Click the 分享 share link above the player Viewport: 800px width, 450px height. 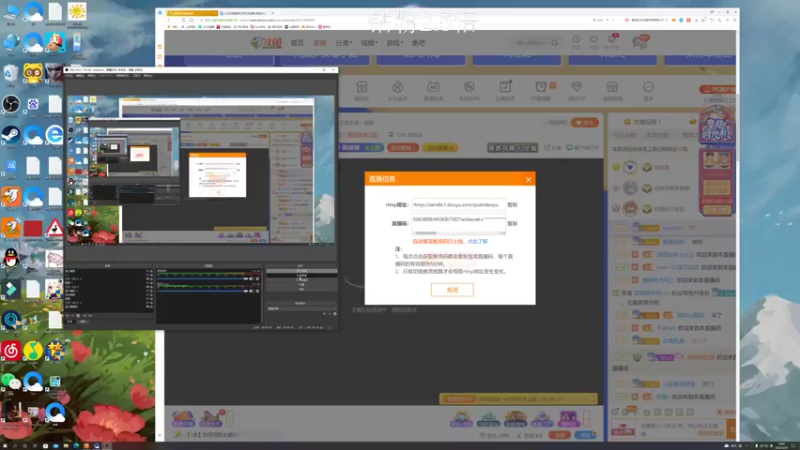(x=554, y=147)
